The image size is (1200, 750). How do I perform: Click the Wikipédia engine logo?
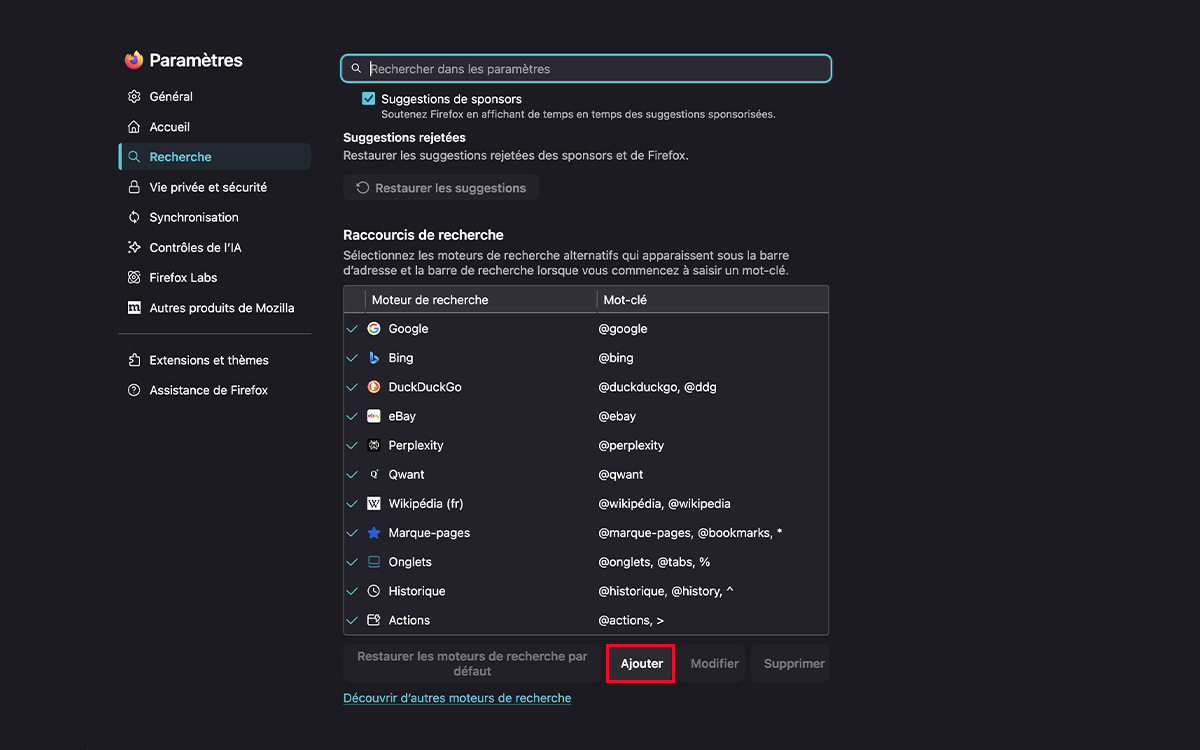point(374,504)
